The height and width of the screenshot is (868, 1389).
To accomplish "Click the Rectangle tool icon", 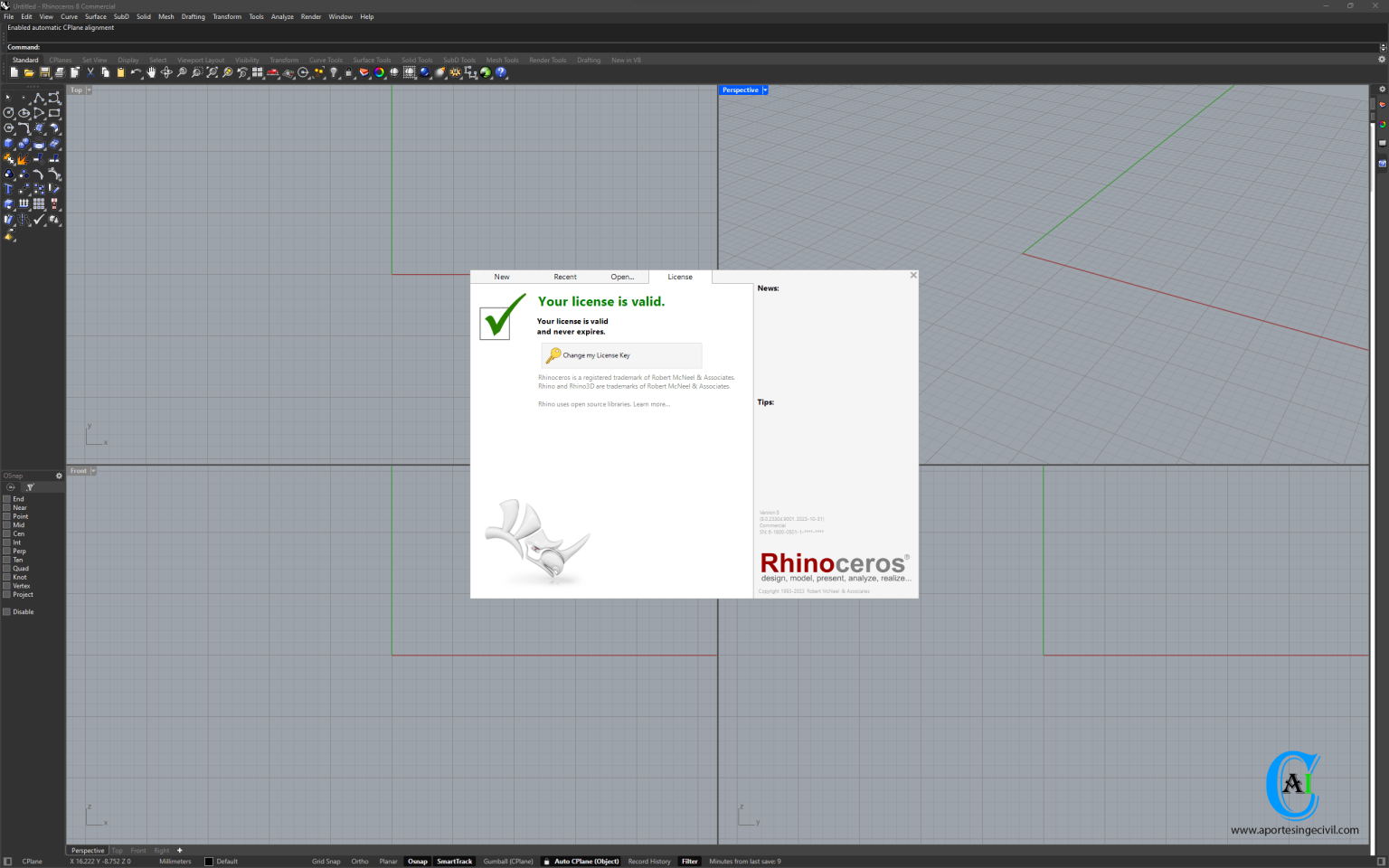I will (x=54, y=113).
